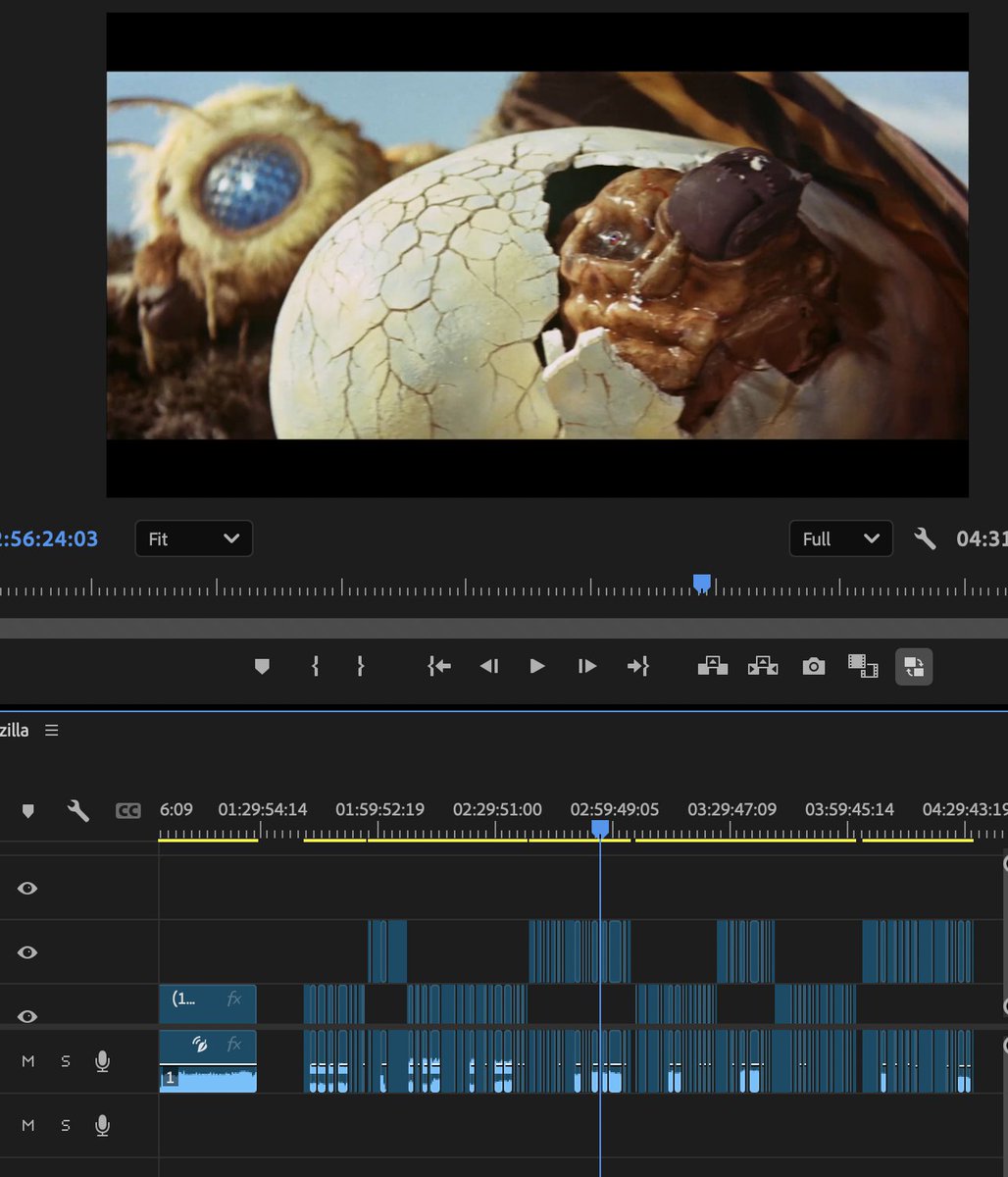
Task: Open the Fit zoom level dropdown
Action: tap(193, 538)
